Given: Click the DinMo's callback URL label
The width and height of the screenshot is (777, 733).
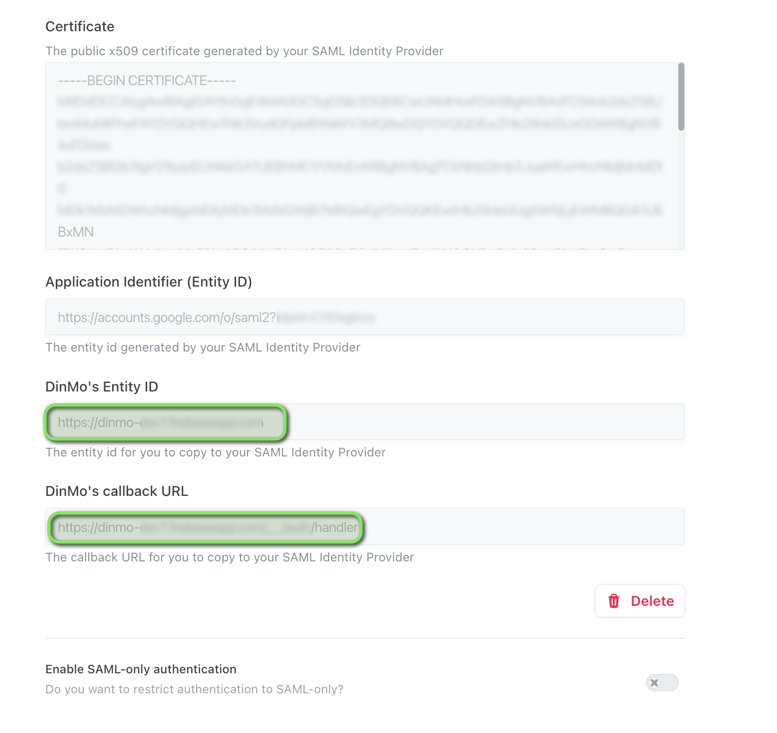Looking at the screenshot, I should [116, 492].
